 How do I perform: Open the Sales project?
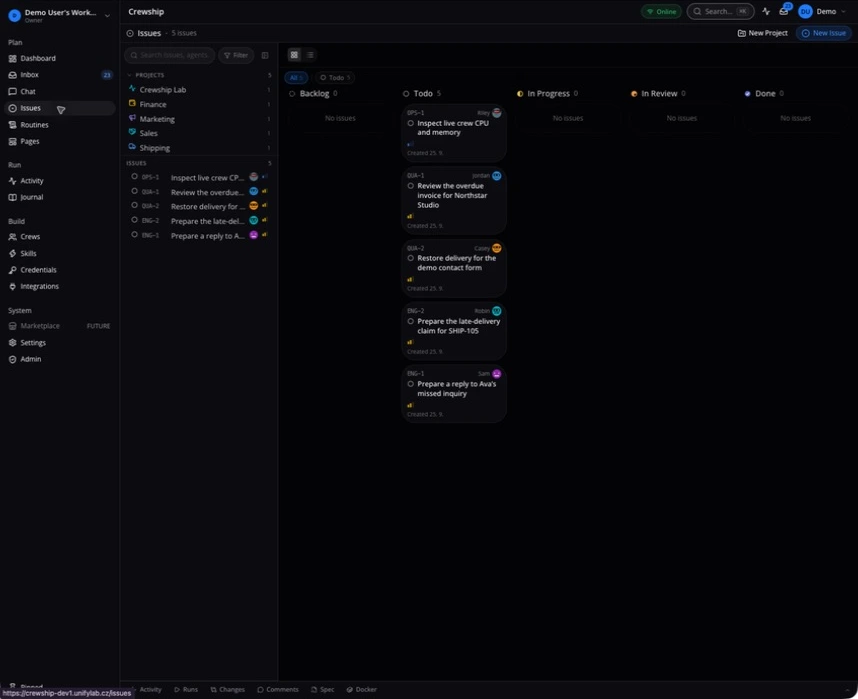(x=200, y=133)
